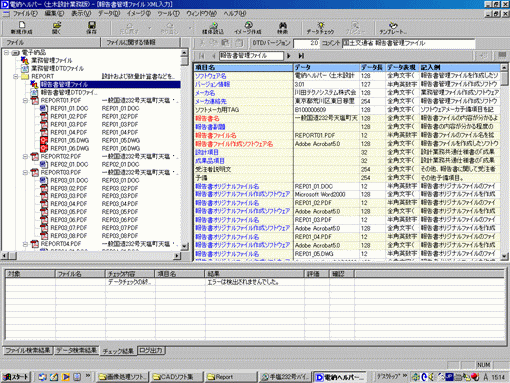This screenshot has width=510, height=383.
Task: Open the ツール menu
Action: click(x=168, y=14)
